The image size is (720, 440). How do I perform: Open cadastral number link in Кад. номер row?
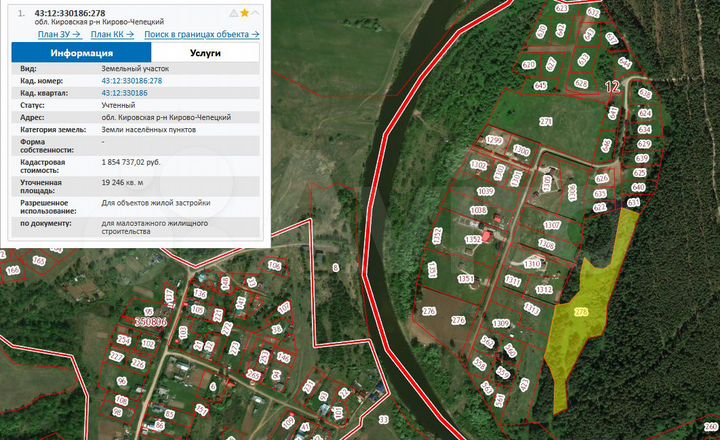pyautogui.click(x=131, y=80)
